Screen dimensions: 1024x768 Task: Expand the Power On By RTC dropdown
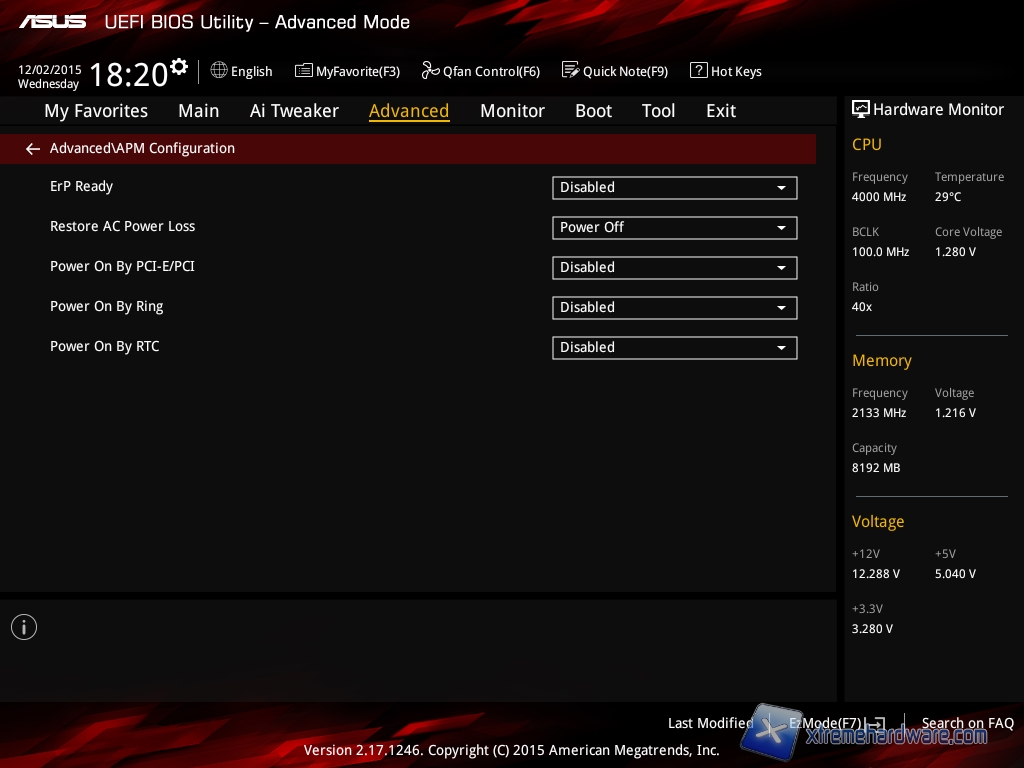(674, 347)
